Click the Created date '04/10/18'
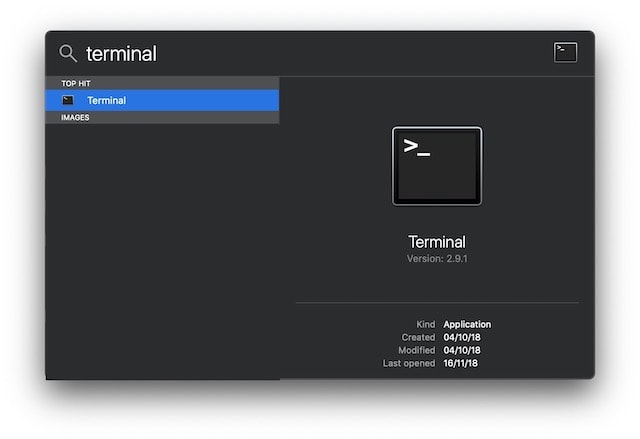Viewport: 640px width, 439px height. pyautogui.click(x=462, y=337)
